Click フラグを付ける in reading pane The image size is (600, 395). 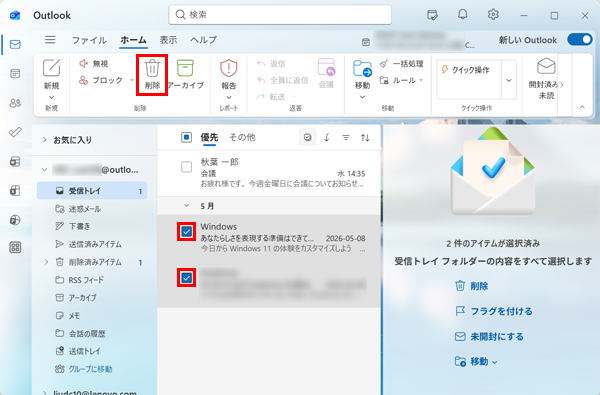coord(494,311)
